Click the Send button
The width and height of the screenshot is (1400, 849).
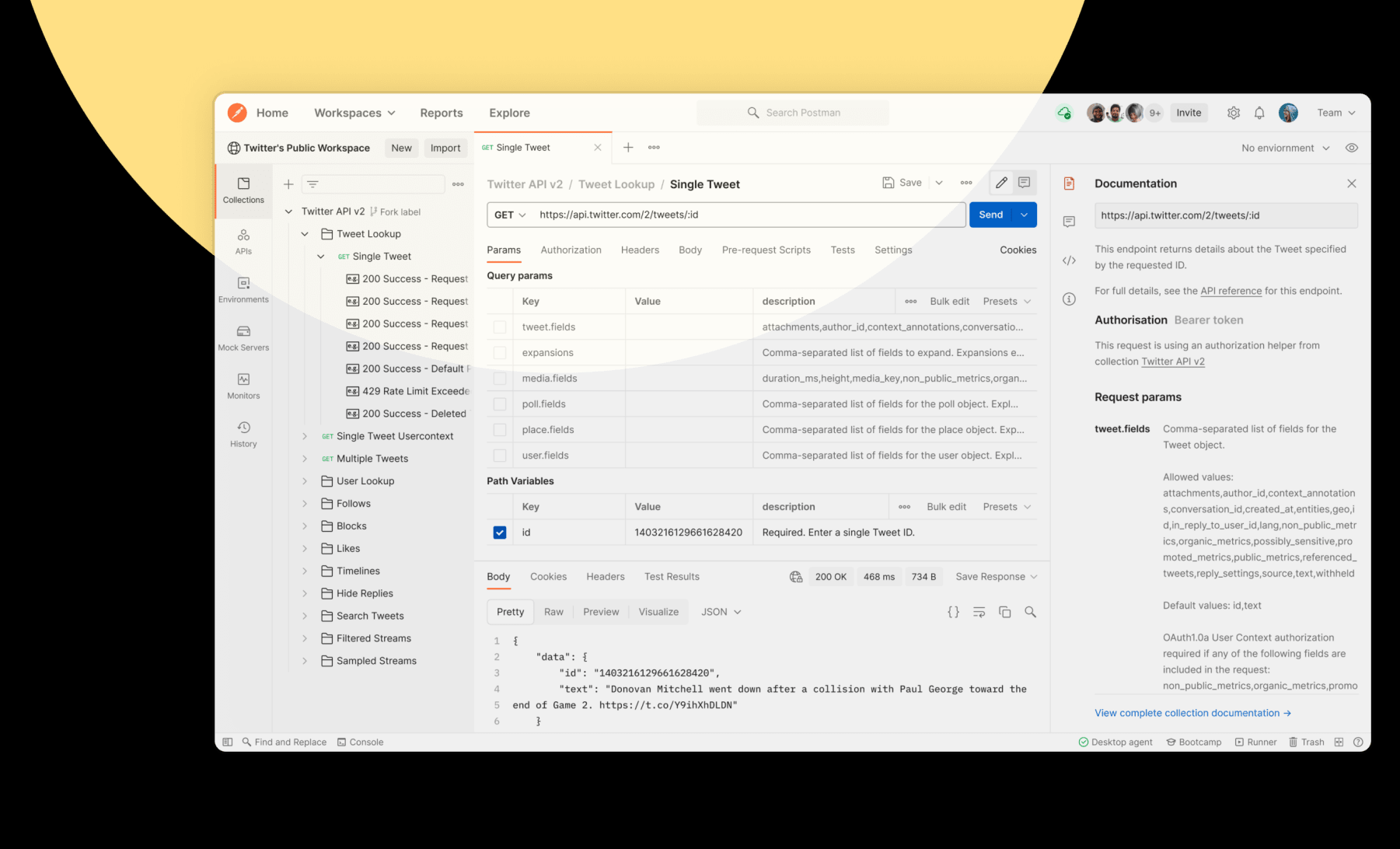tap(991, 215)
